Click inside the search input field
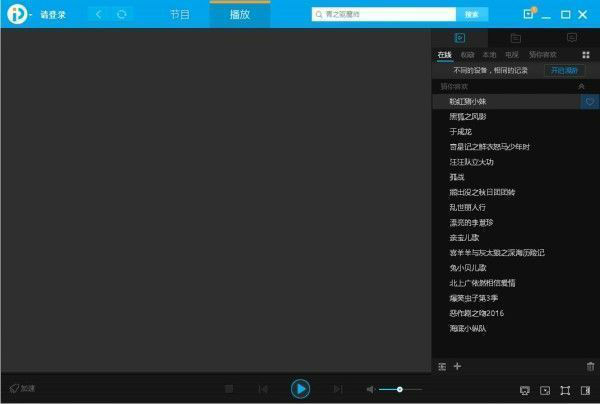The height and width of the screenshot is (404, 600). (385, 15)
